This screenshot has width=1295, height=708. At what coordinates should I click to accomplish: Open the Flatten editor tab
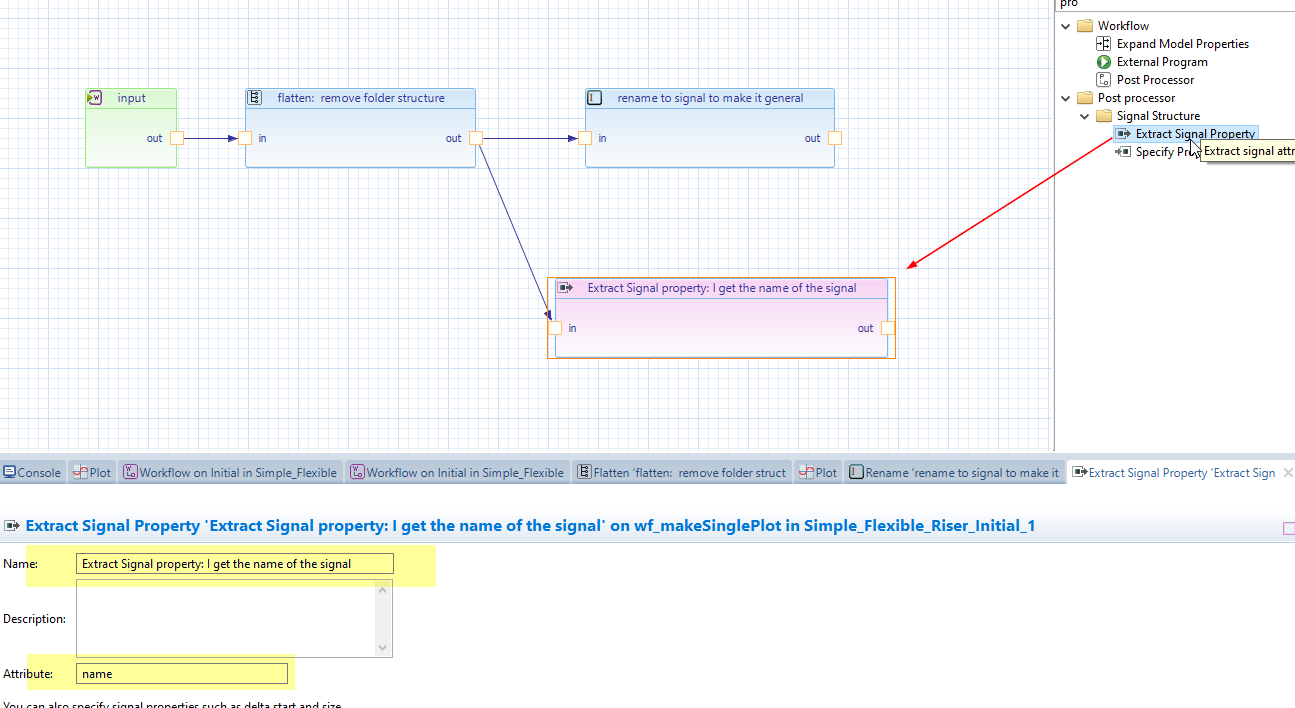click(x=682, y=473)
